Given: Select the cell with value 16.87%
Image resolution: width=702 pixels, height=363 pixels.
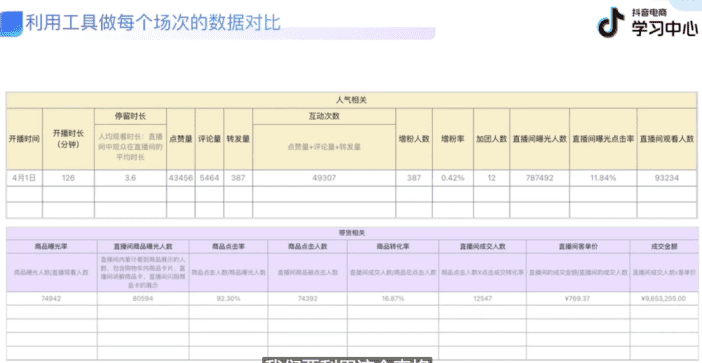Looking at the screenshot, I should pos(394,299).
